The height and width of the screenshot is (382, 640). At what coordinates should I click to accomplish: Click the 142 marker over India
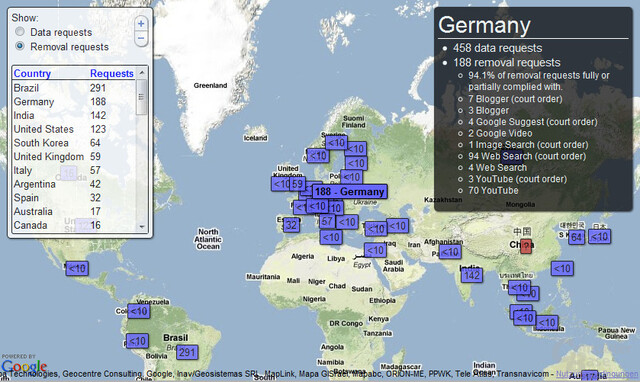coord(472,275)
